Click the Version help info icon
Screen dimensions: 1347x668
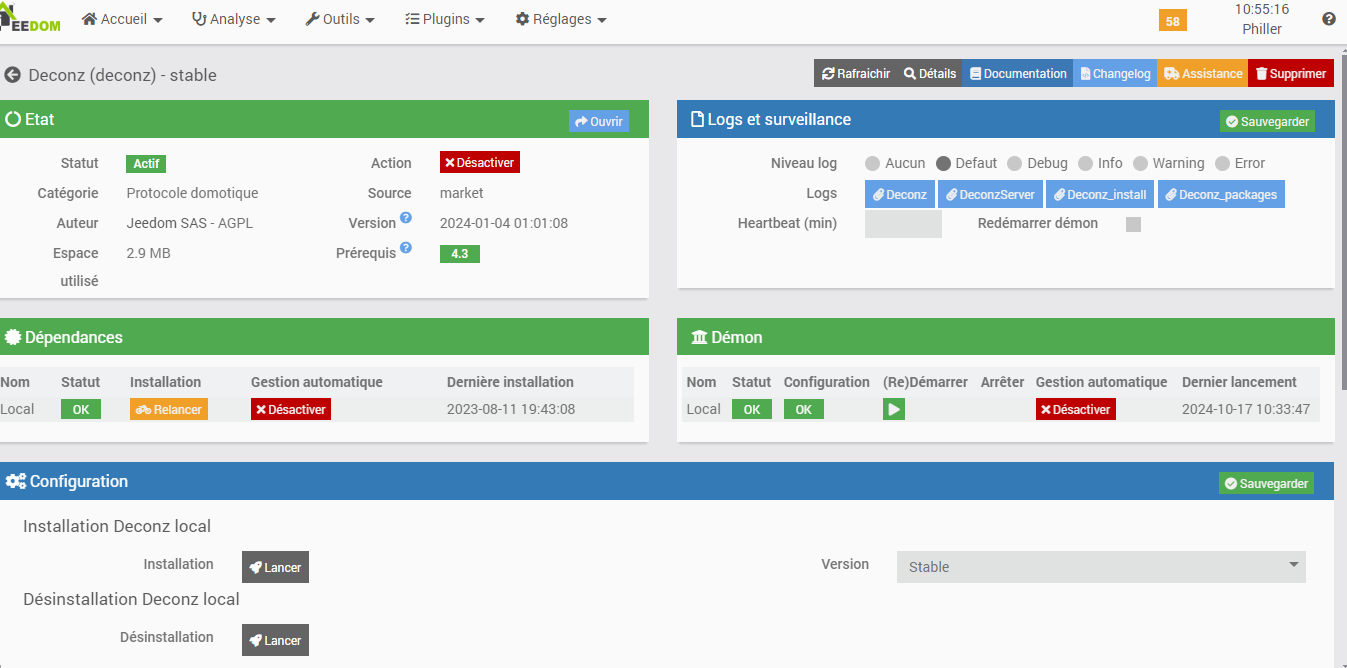coord(406,217)
